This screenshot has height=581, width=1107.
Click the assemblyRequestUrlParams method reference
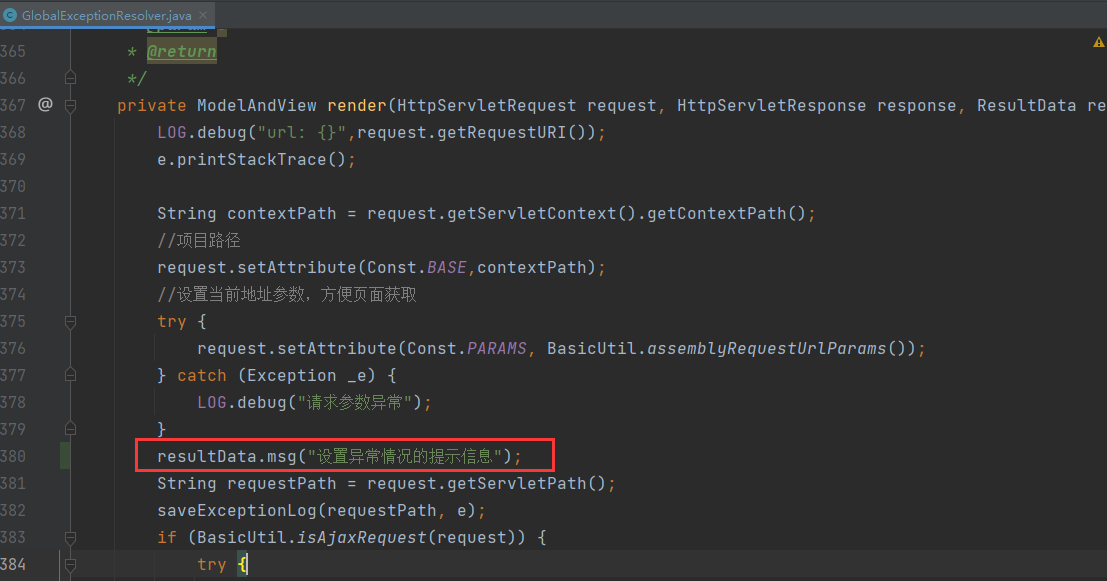[x=766, y=348]
